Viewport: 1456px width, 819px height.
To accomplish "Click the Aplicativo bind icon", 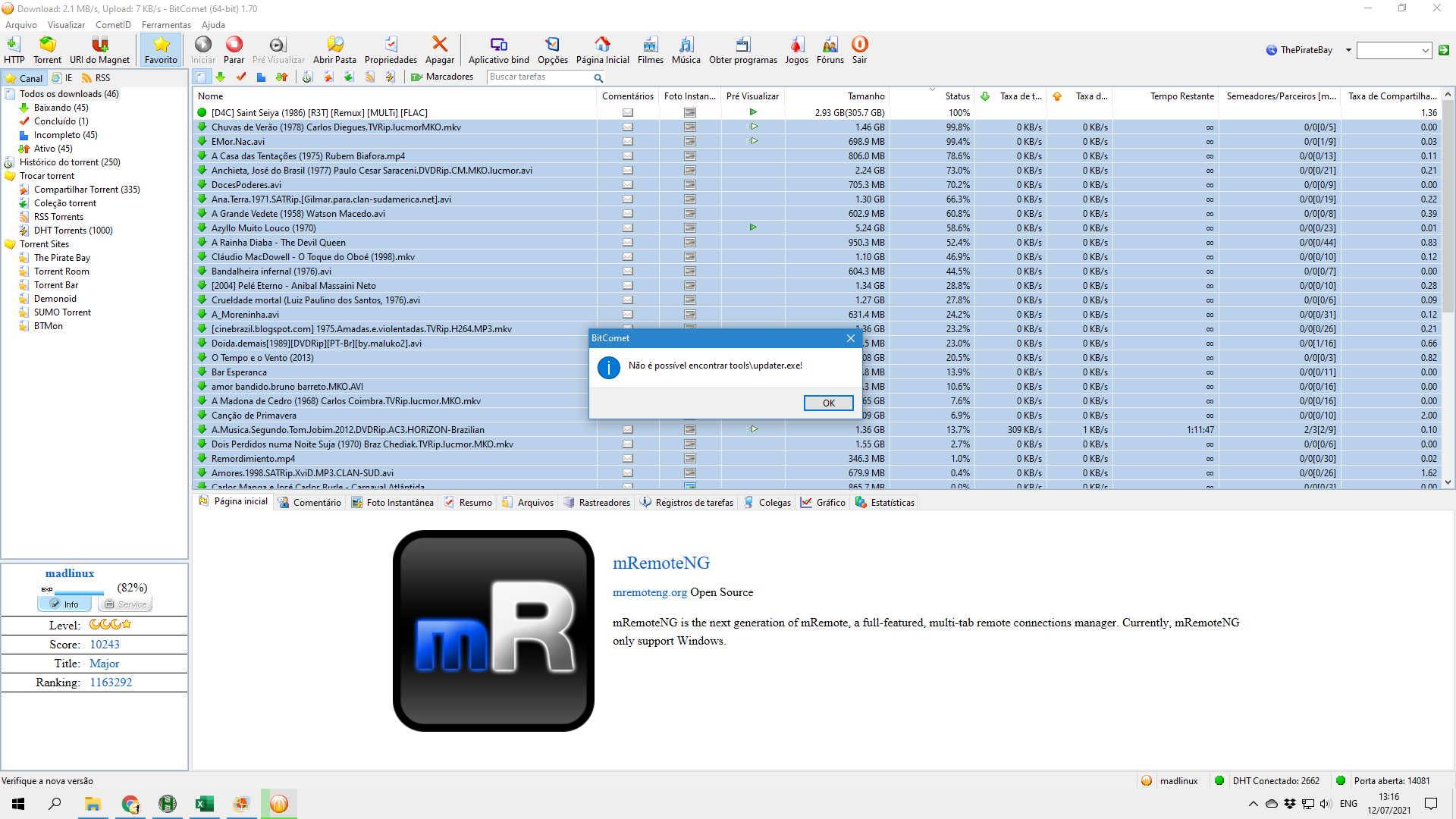I will [x=498, y=45].
